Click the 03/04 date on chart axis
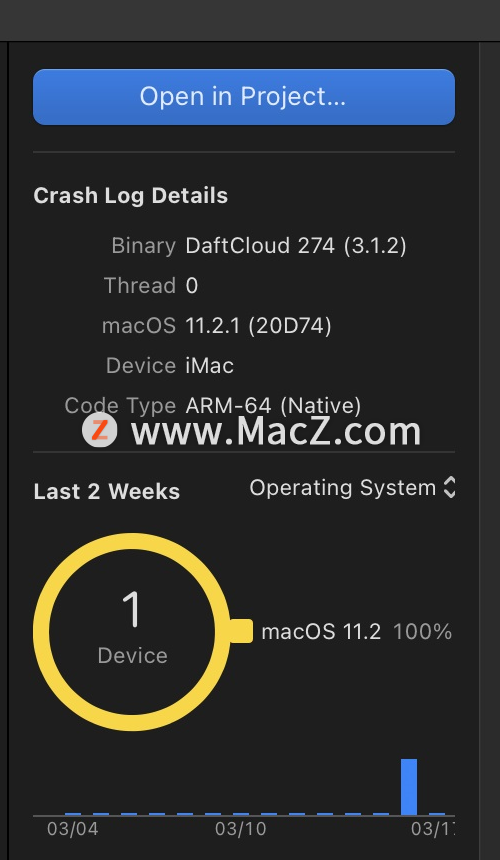The height and width of the screenshot is (860, 500). [x=72, y=829]
